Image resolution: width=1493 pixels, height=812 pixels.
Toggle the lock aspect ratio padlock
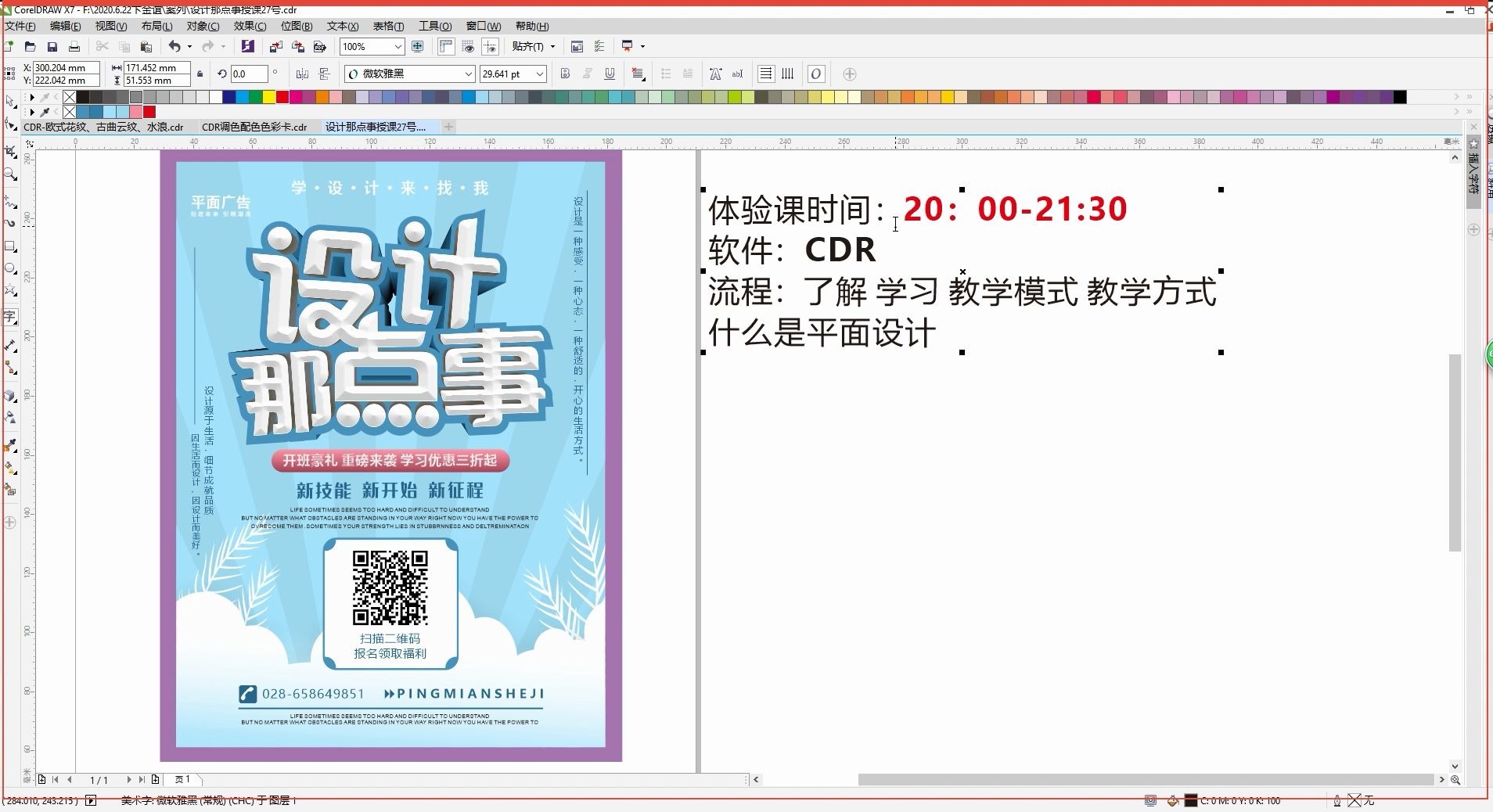200,74
